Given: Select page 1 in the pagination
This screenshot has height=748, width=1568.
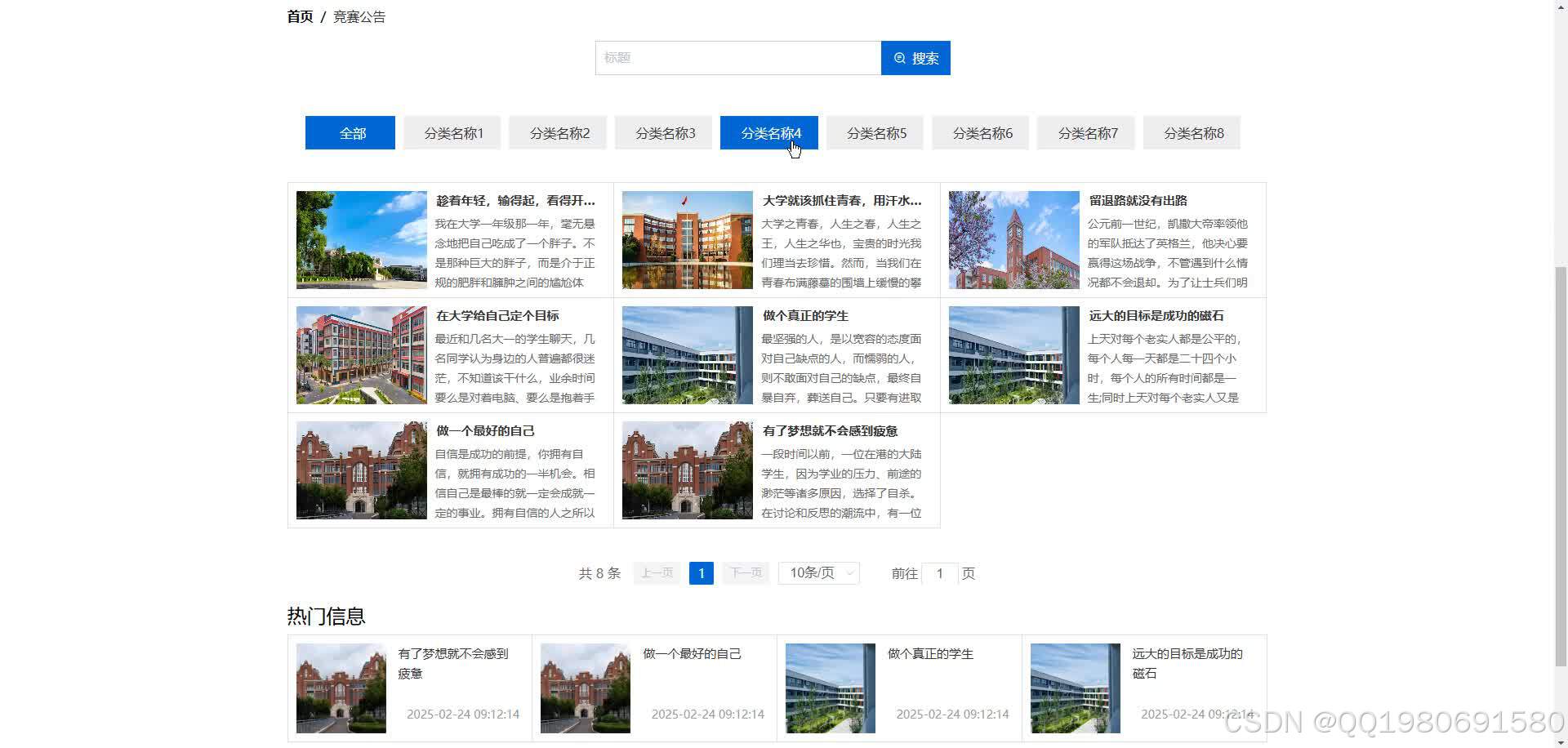Looking at the screenshot, I should pyautogui.click(x=701, y=572).
